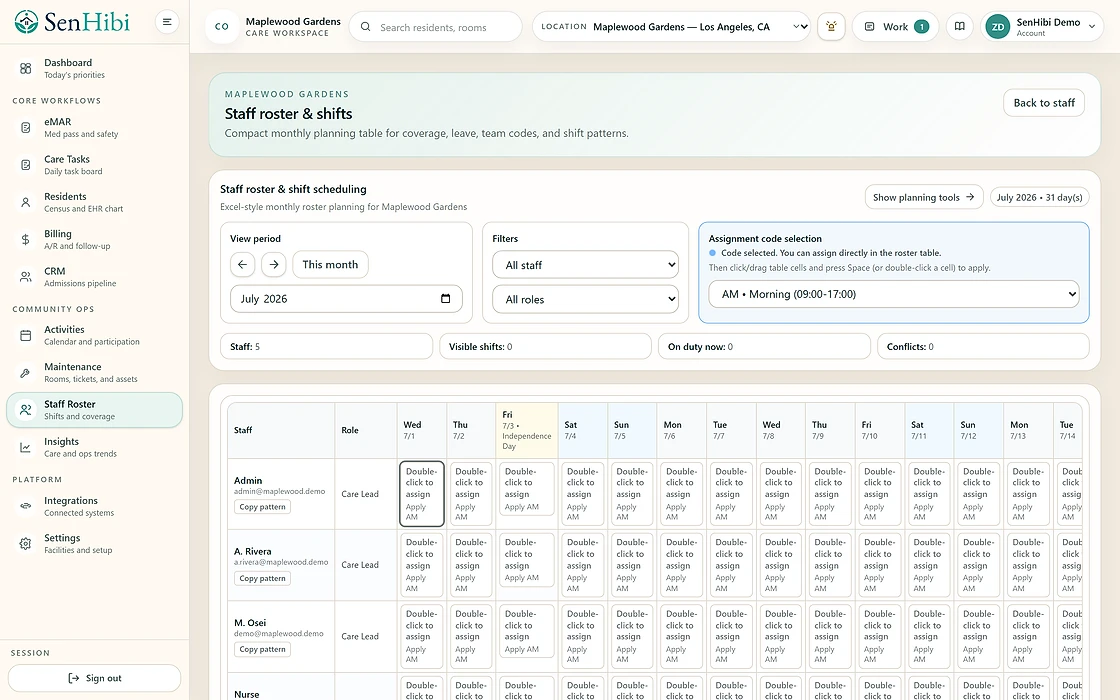1120x700 pixels.
Task: Click the search magnifier icon
Action: [x=366, y=27]
